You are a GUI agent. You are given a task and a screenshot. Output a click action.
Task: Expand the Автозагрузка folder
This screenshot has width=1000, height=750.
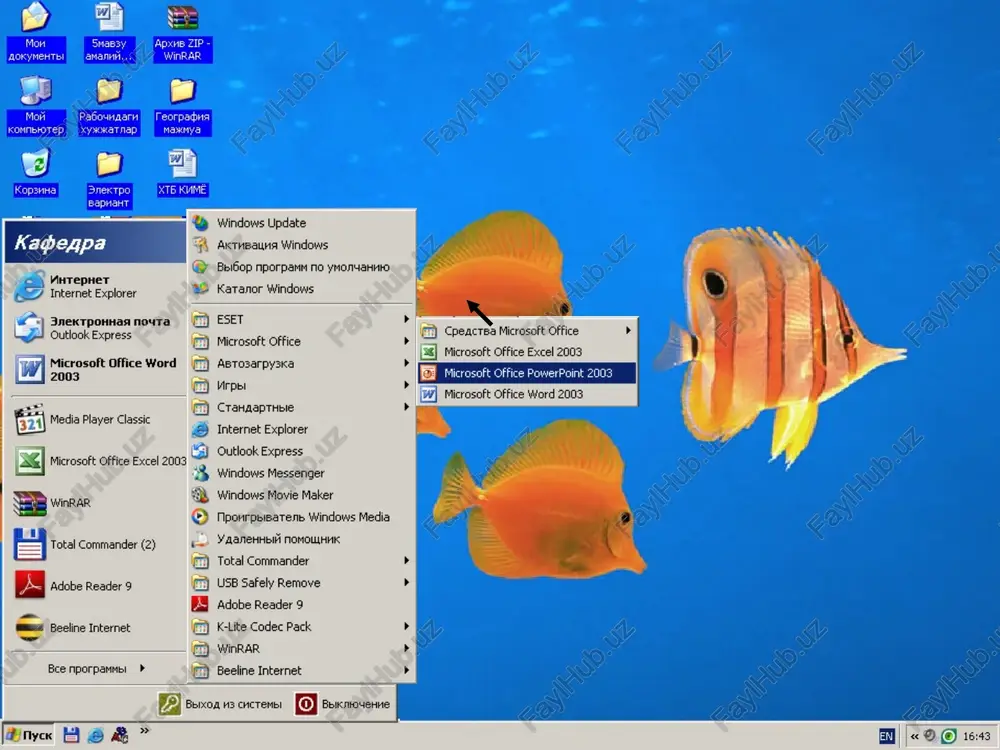(x=301, y=364)
